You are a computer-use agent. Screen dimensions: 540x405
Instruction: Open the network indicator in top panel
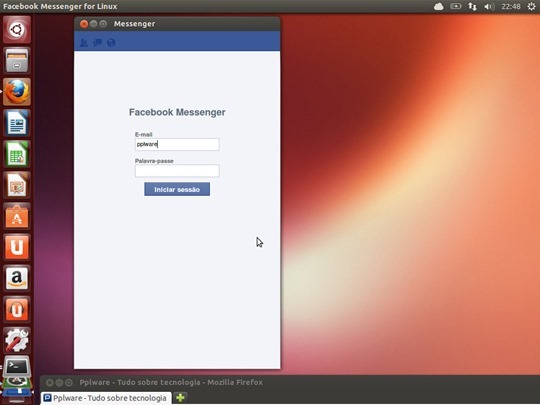(472, 7)
